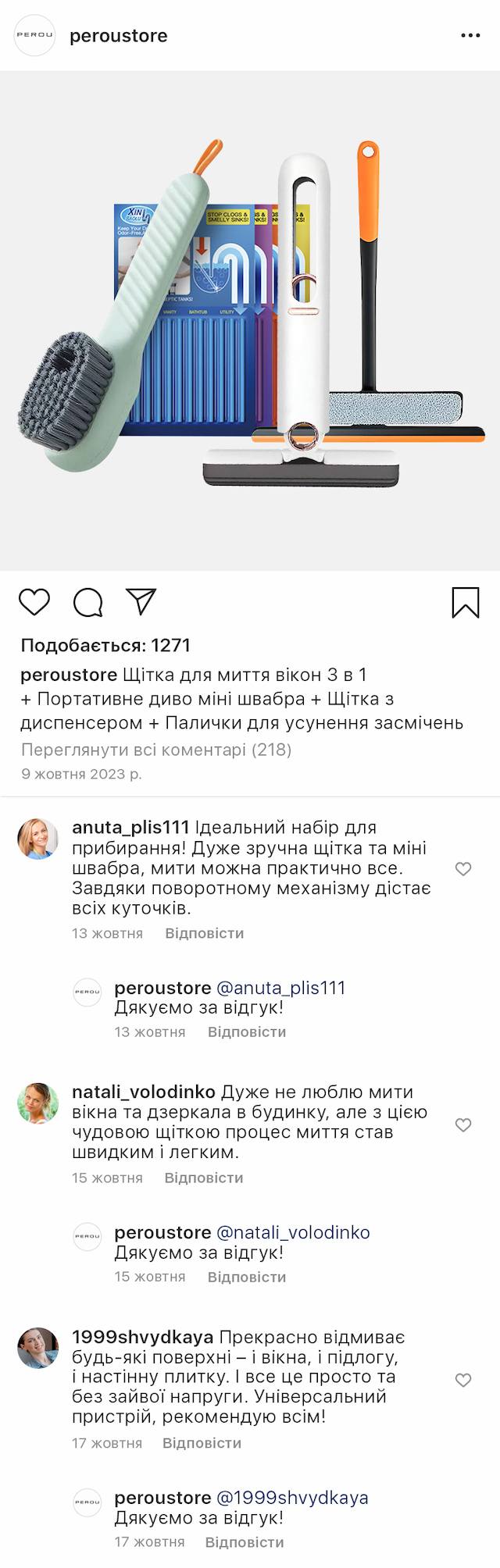500x1568 pixels.
Task: View the likes count 1271
Action: (x=105, y=645)
